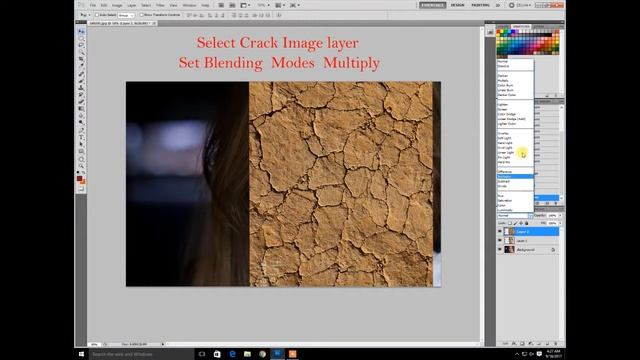Select the Zoom tool
640x360 pixels.
point(81,166)
